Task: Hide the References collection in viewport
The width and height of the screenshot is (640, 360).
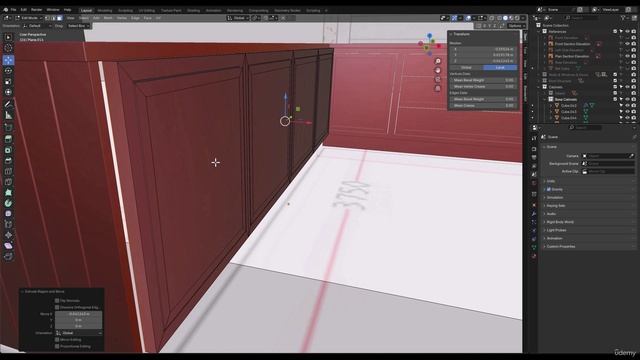Action: pyautogui.click(x=627, y=31)
